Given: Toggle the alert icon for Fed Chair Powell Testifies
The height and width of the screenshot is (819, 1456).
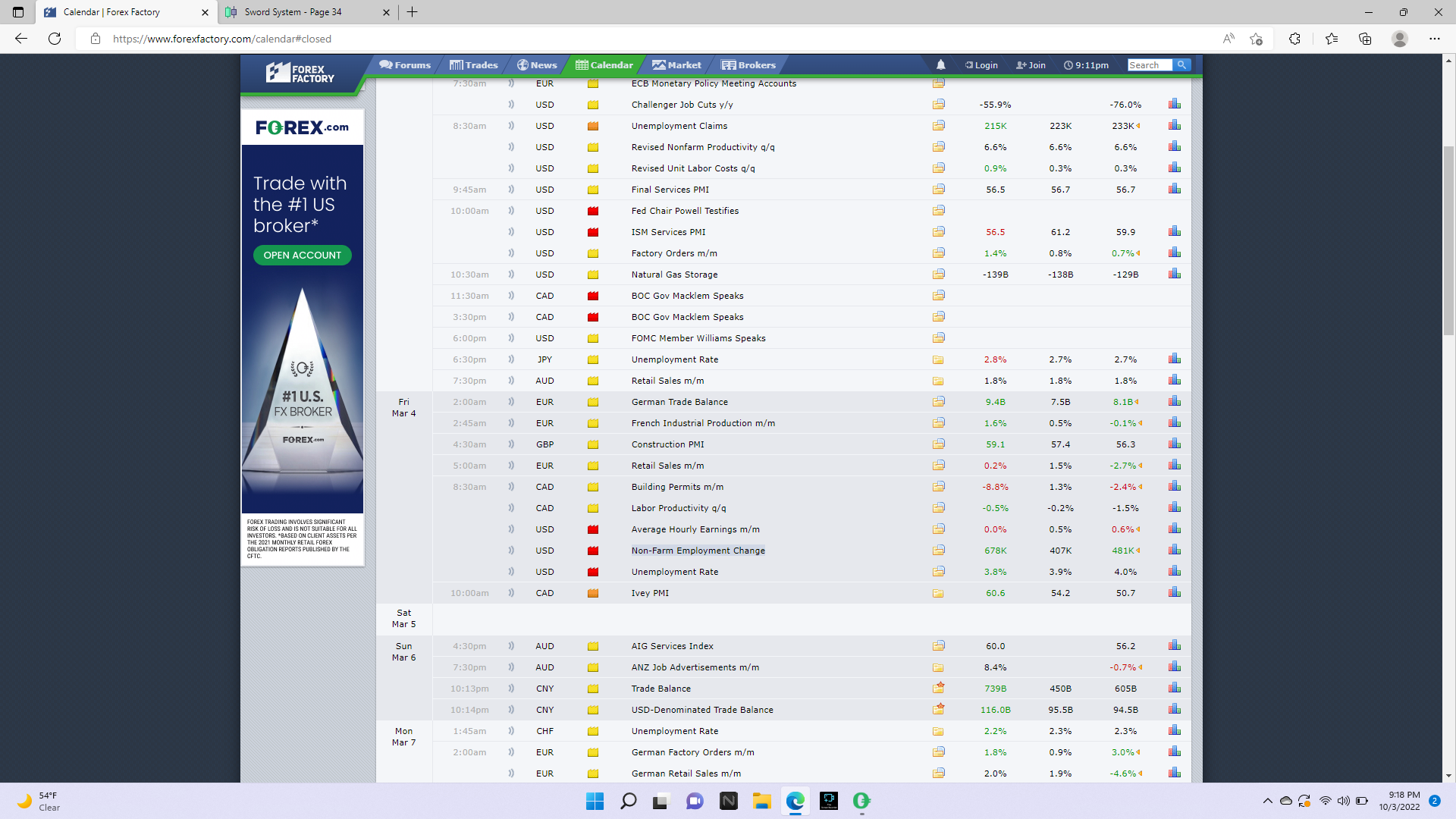Looking at the screenshot, I should point(511,211).
